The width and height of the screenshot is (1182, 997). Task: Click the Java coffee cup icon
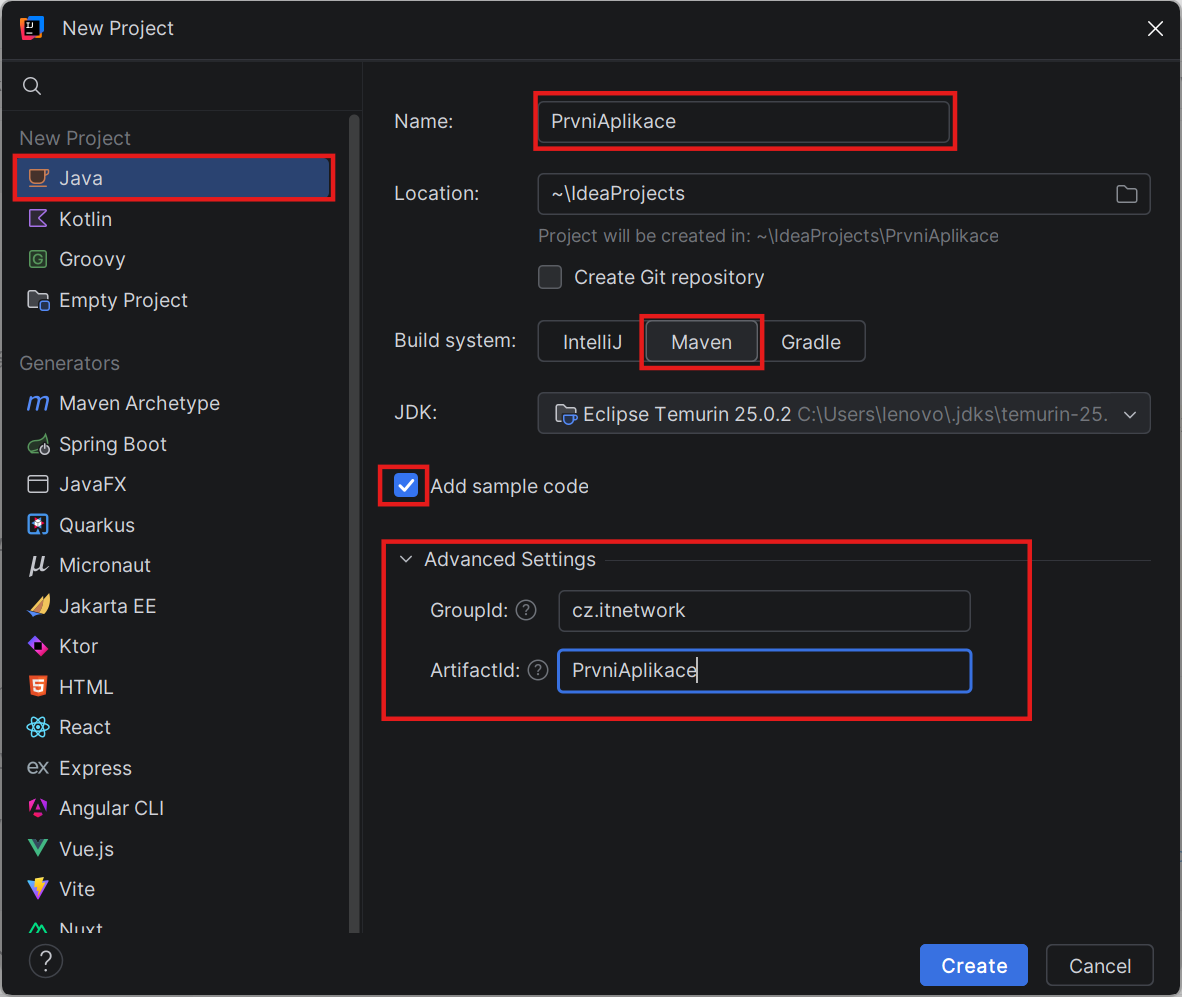click(x=38, y=178)
